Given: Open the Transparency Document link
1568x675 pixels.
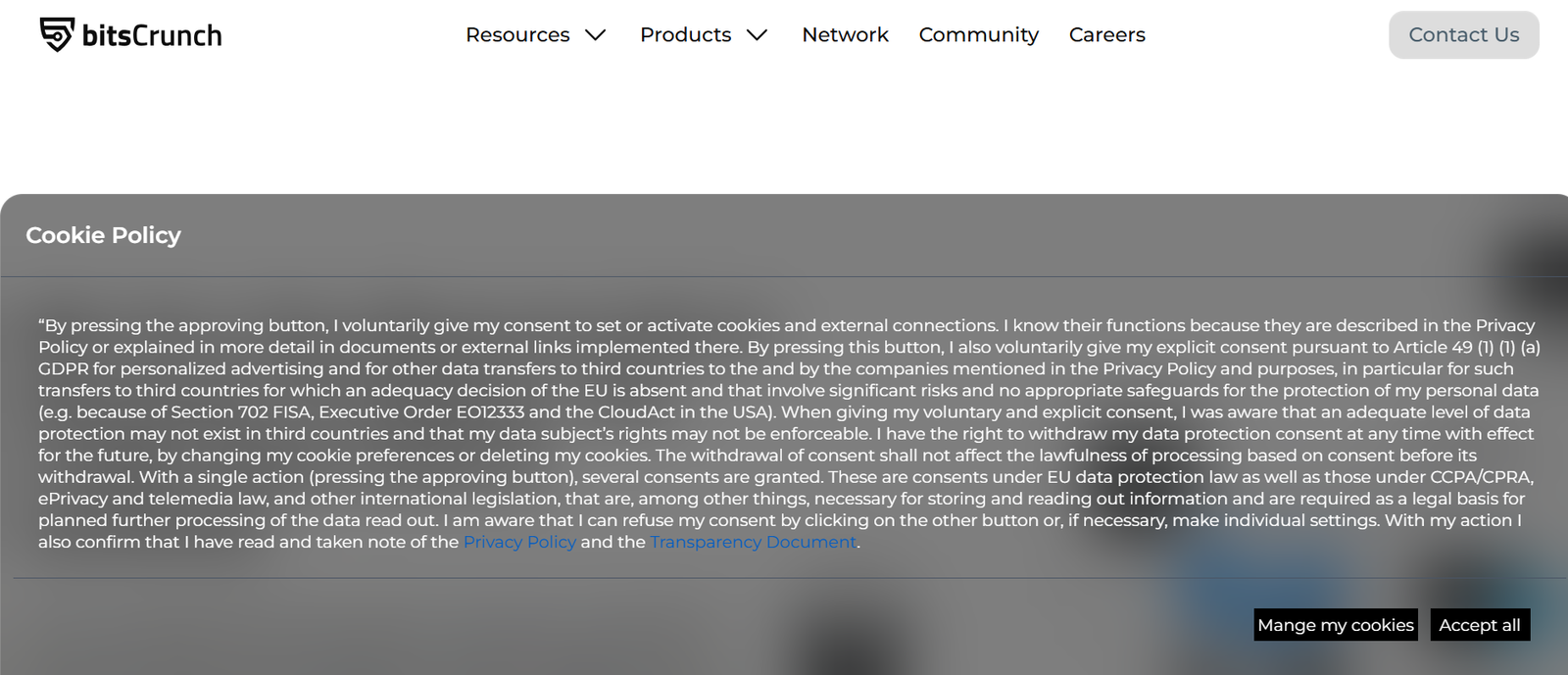Looking at the screenshot, I should point(753,542).
